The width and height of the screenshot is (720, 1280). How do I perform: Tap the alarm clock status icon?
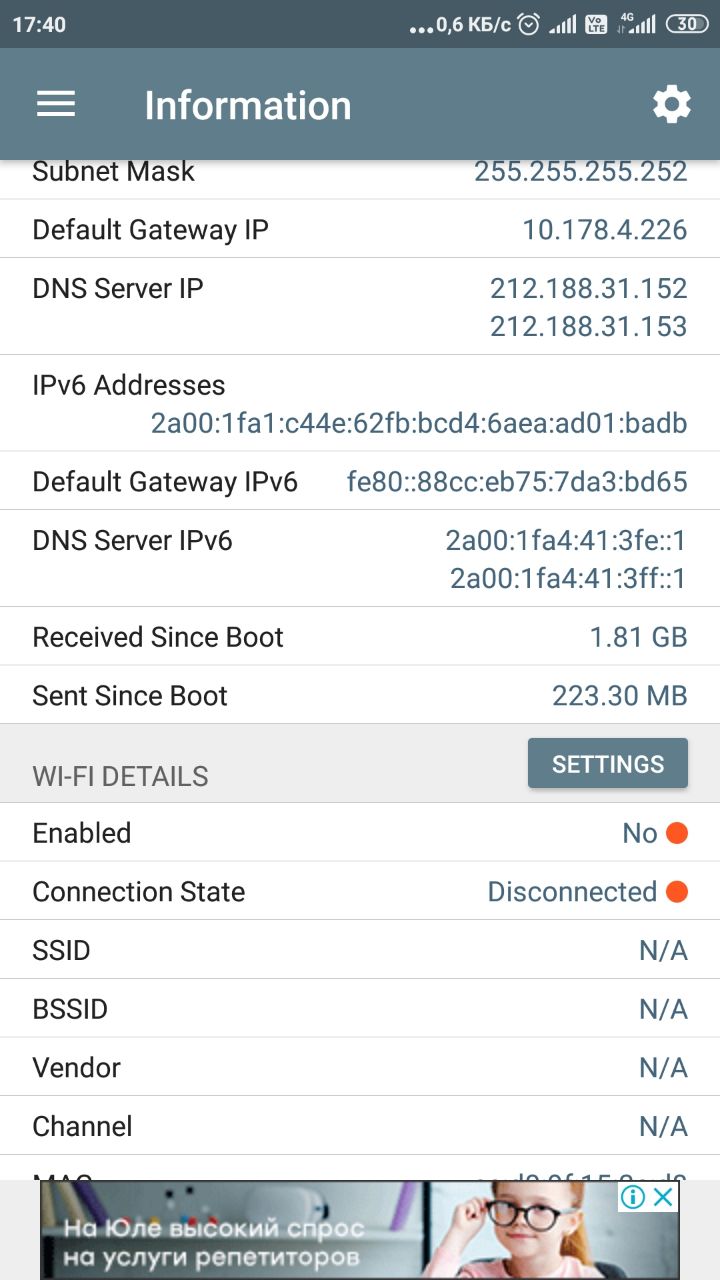530,24
